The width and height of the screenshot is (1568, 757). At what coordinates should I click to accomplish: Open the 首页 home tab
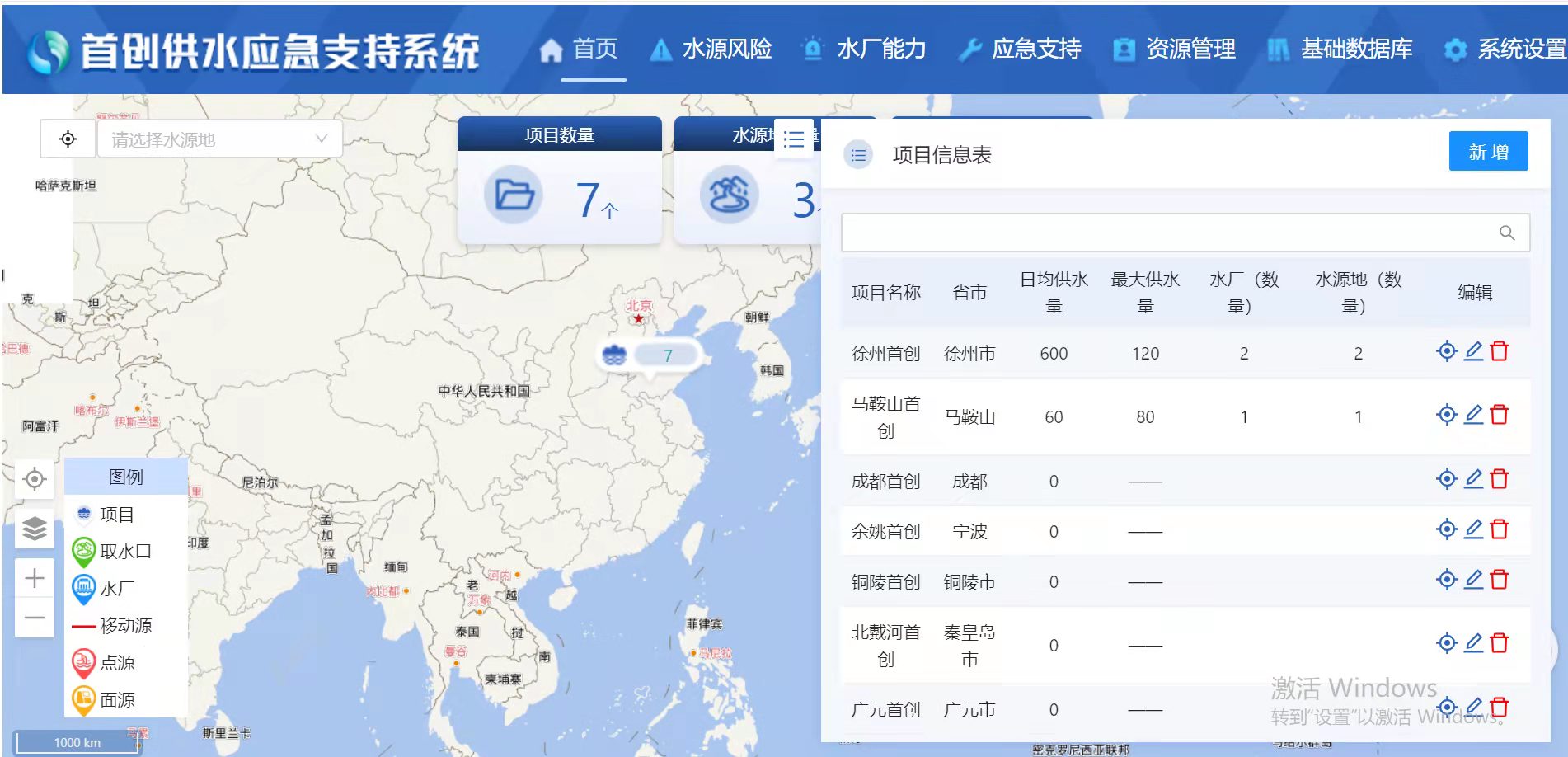point(579,49)
